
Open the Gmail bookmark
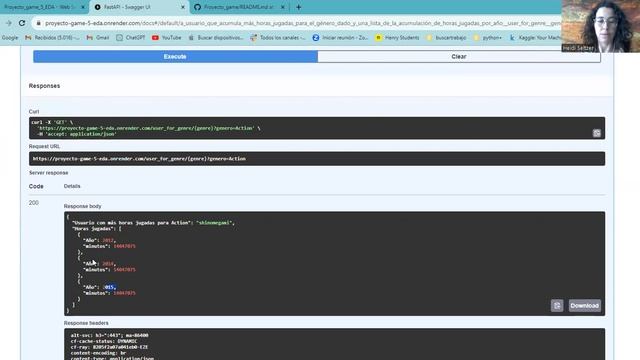[x=98, y=38]
